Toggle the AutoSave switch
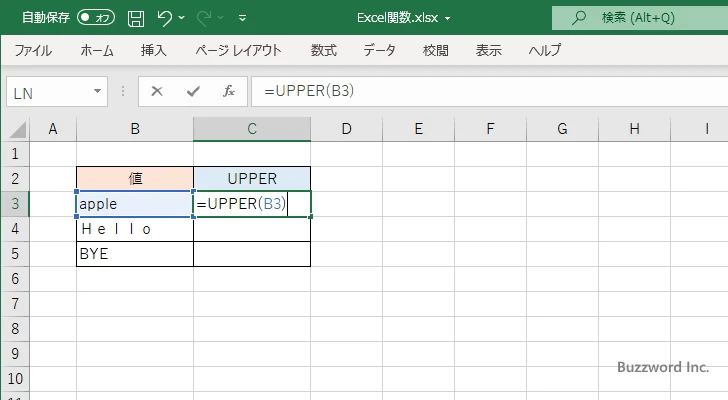This screenshot has width=728, height=400. pos(96,18)
